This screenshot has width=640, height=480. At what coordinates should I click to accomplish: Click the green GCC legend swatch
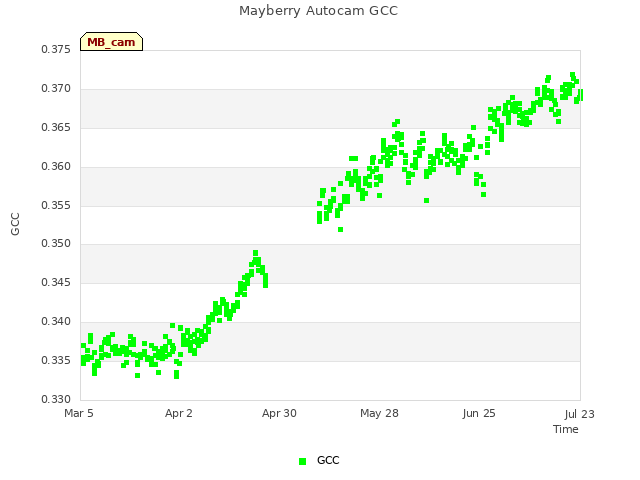click(302, 461)
